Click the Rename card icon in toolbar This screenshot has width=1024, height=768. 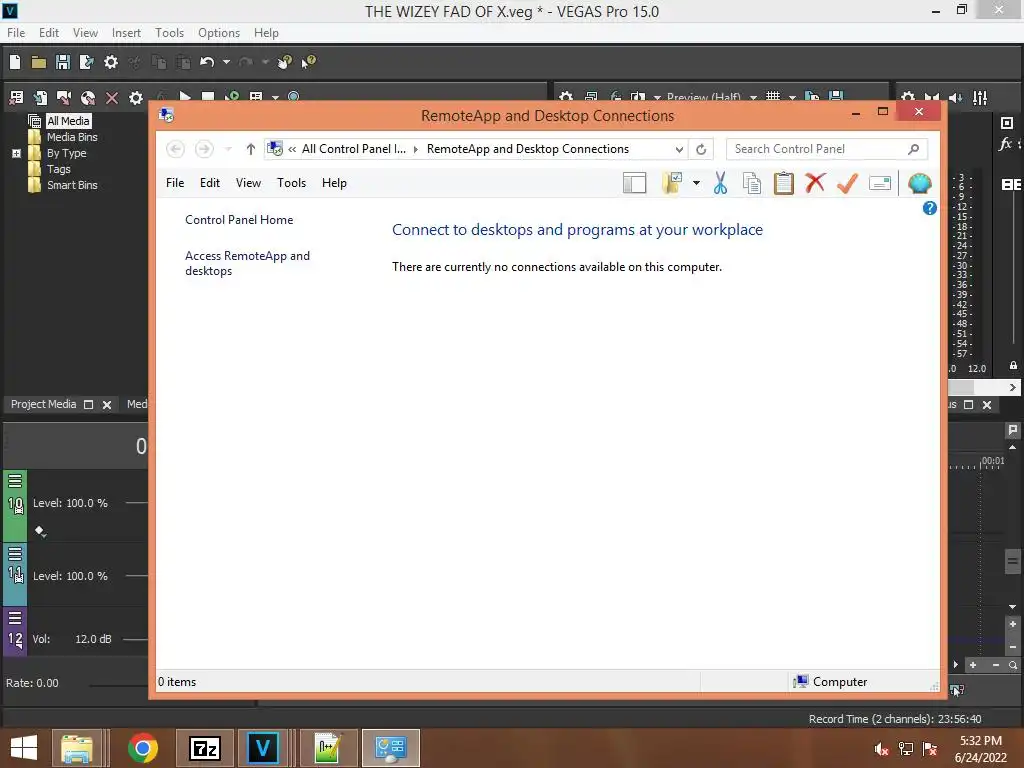(880, 184)
